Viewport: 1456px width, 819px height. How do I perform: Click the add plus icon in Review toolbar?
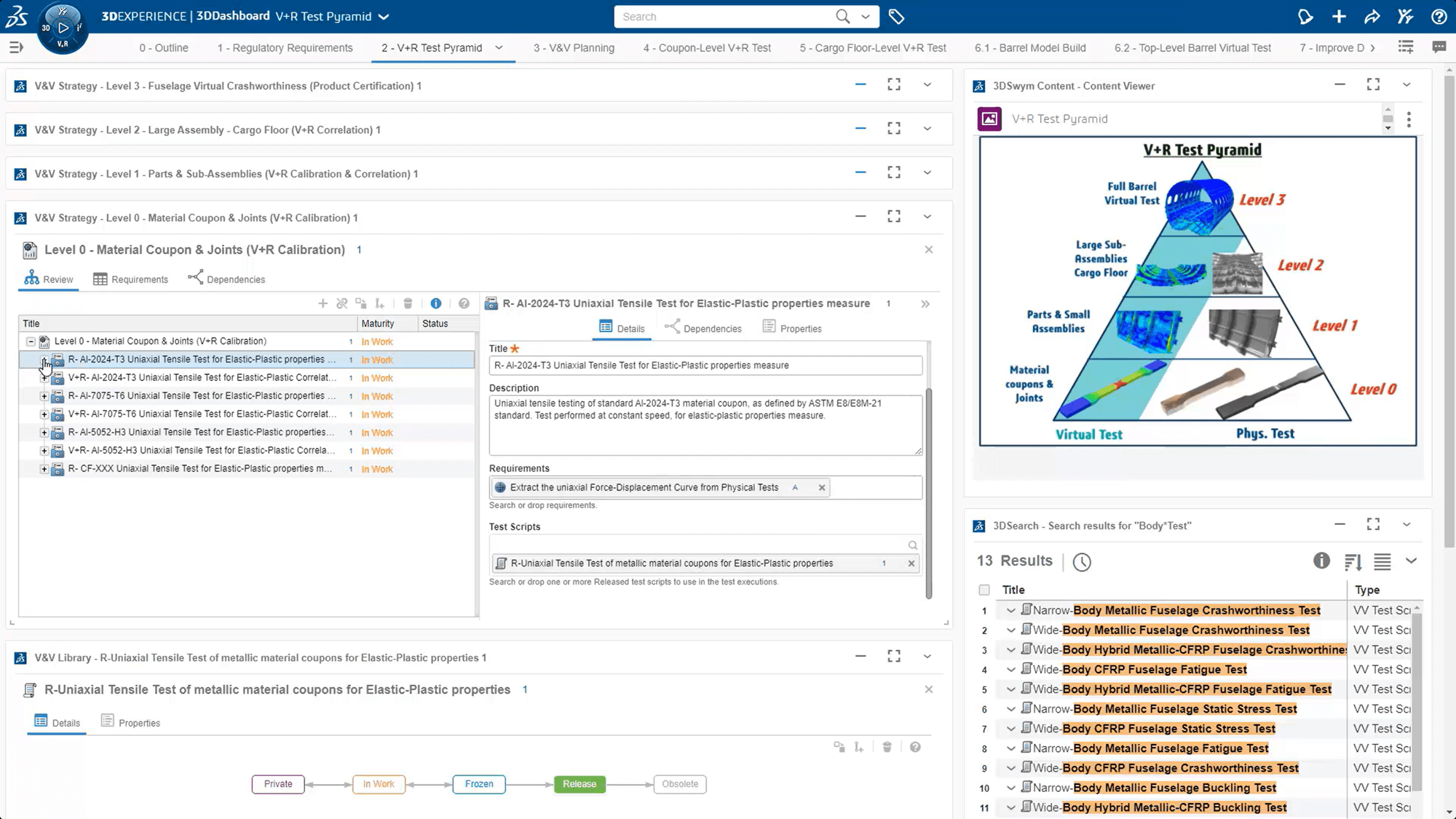(323, 304)
